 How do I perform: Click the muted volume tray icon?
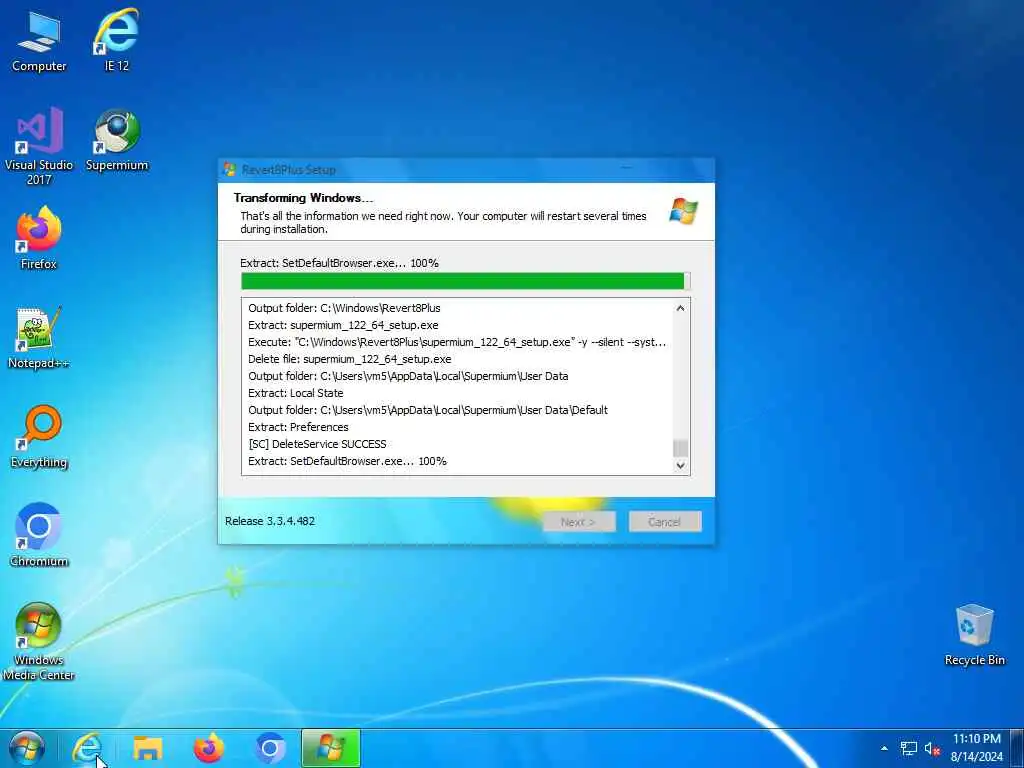pos(932,748)
